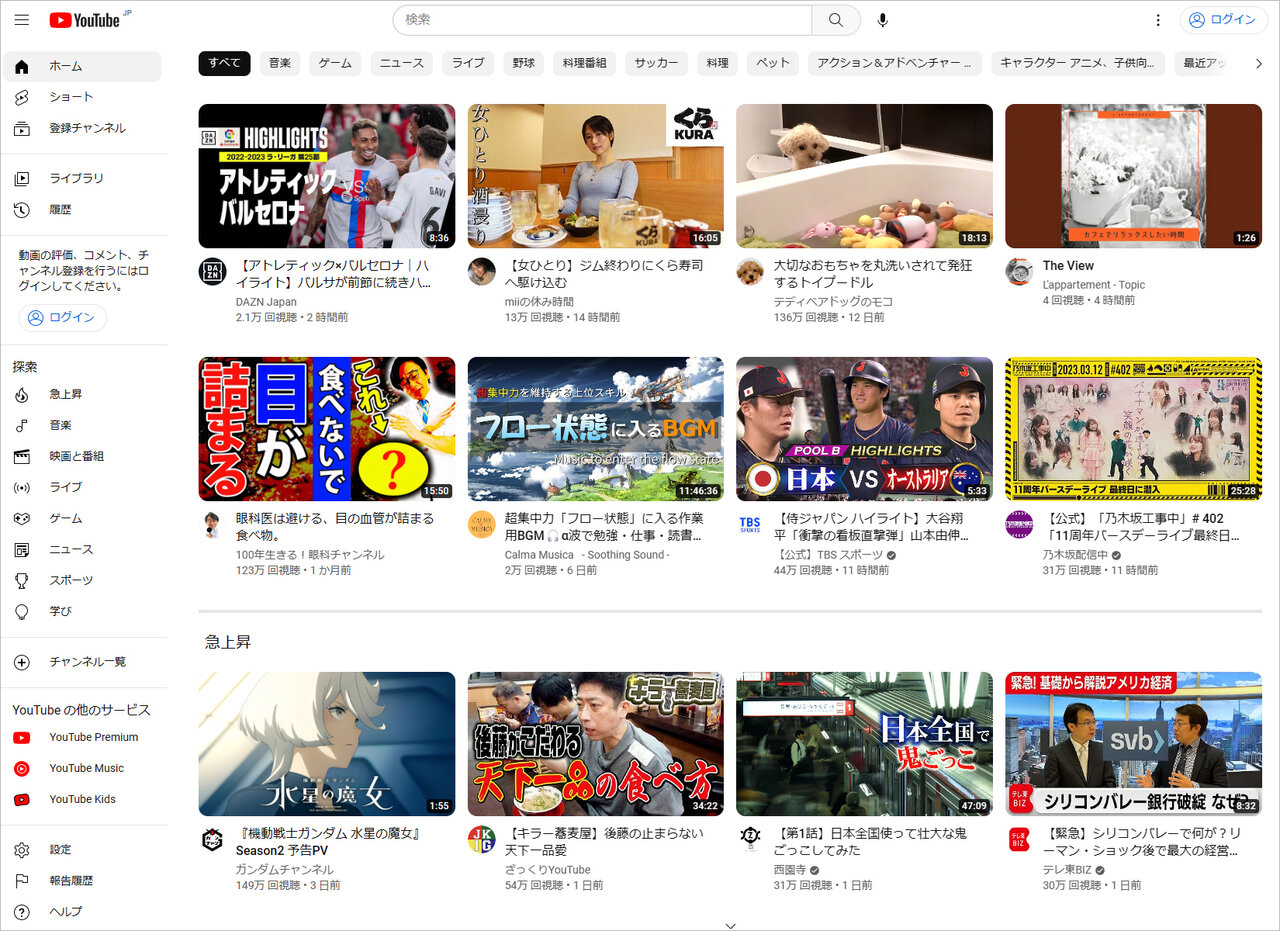Open ニュース in explore sidebar
Viewport: 1280px width, 931px height.
pos(82,549)
